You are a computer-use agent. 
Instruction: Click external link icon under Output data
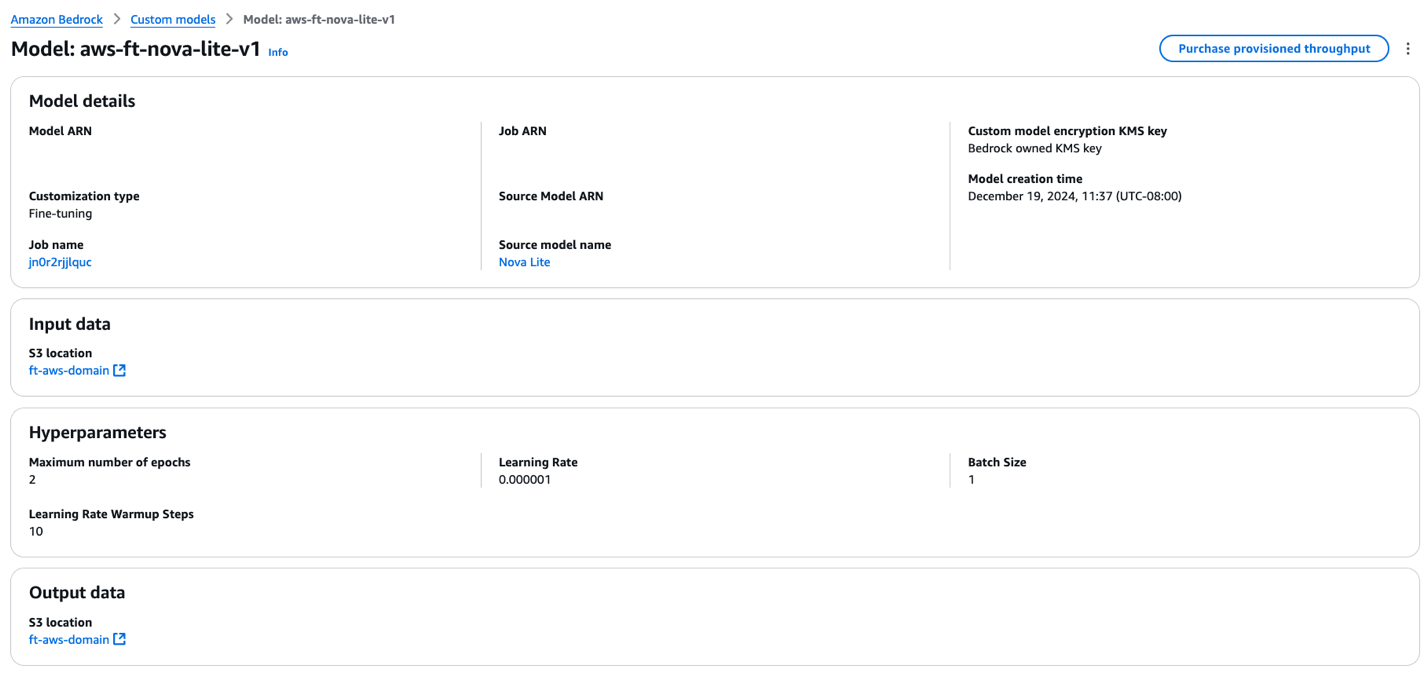pos(120,639)
